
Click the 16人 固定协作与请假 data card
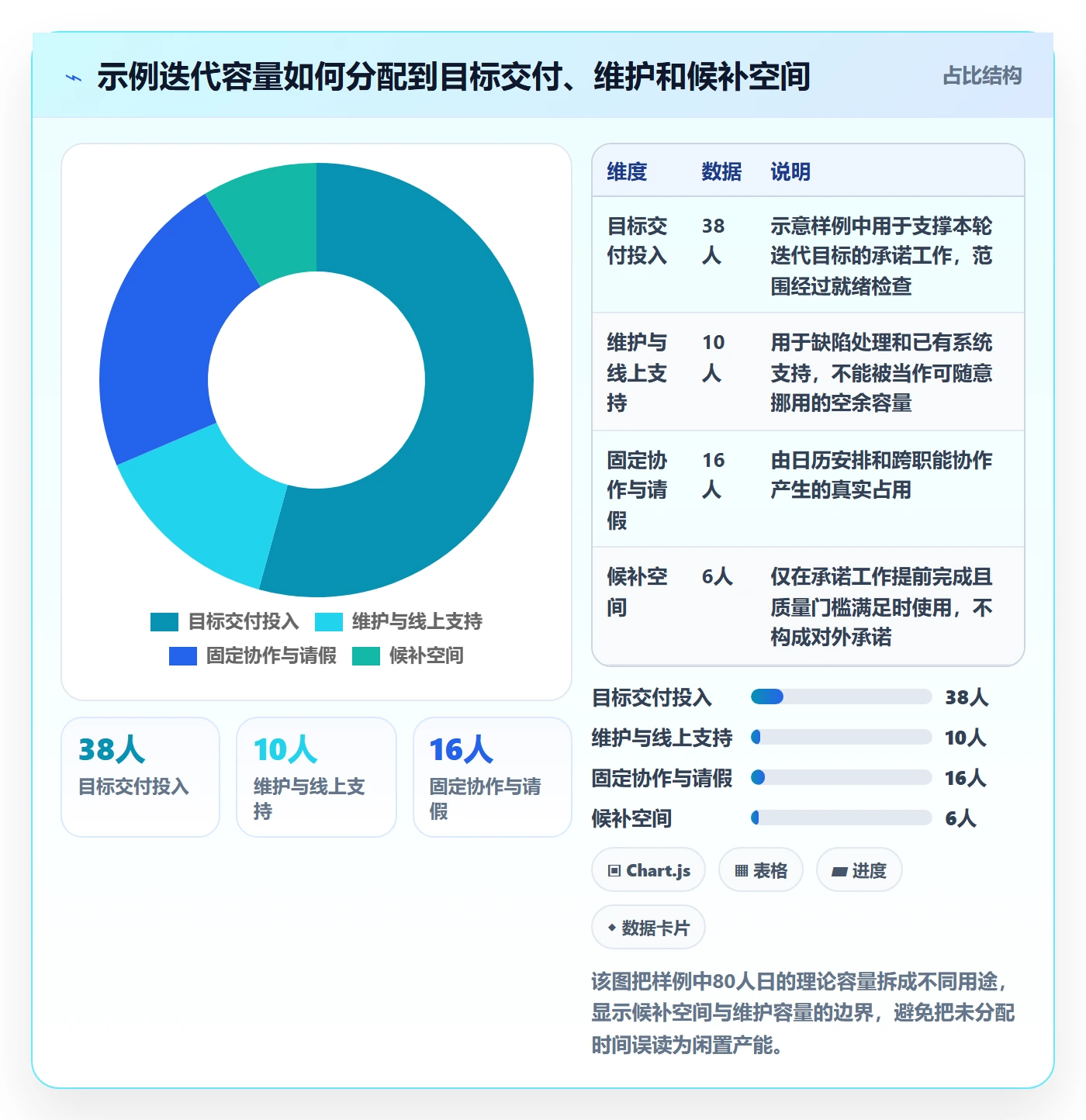click(493, 777)
